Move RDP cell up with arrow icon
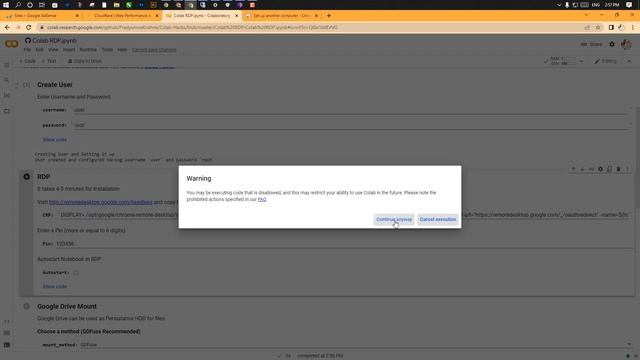This screenshot has width=640, height=360. click(x=573, y=169)
